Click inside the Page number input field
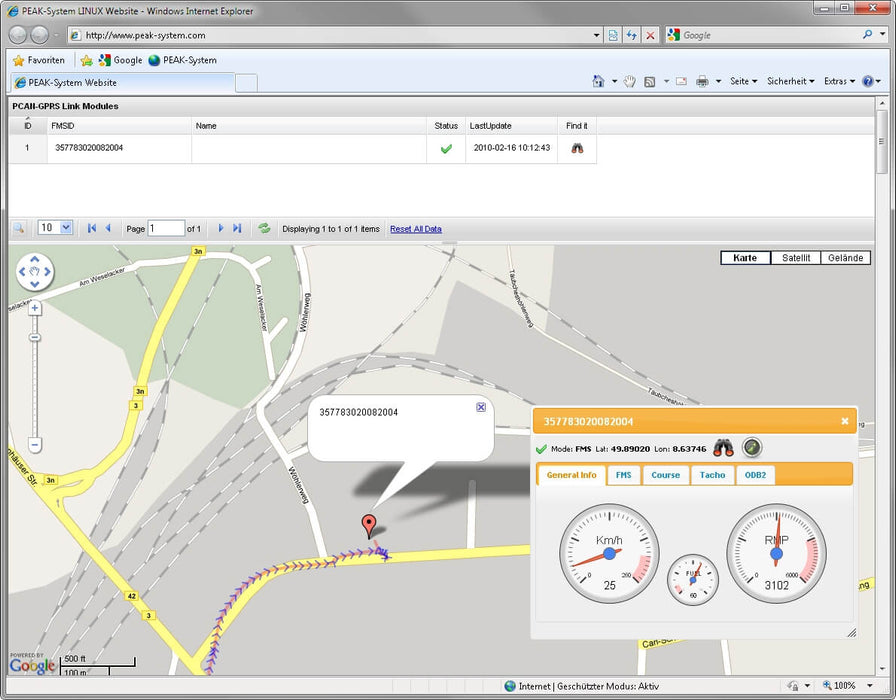 [167, 227]
